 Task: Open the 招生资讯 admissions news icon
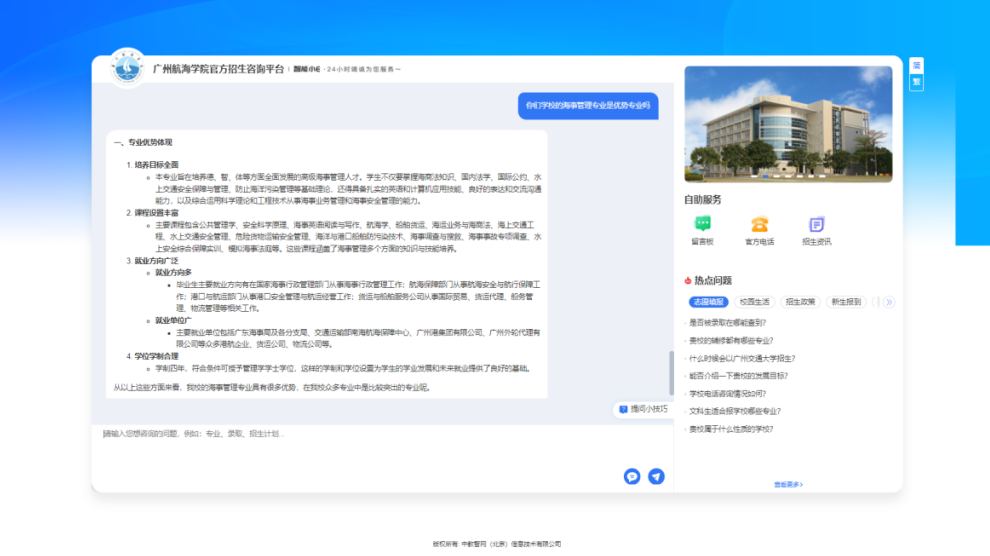[x=816, y=225]
